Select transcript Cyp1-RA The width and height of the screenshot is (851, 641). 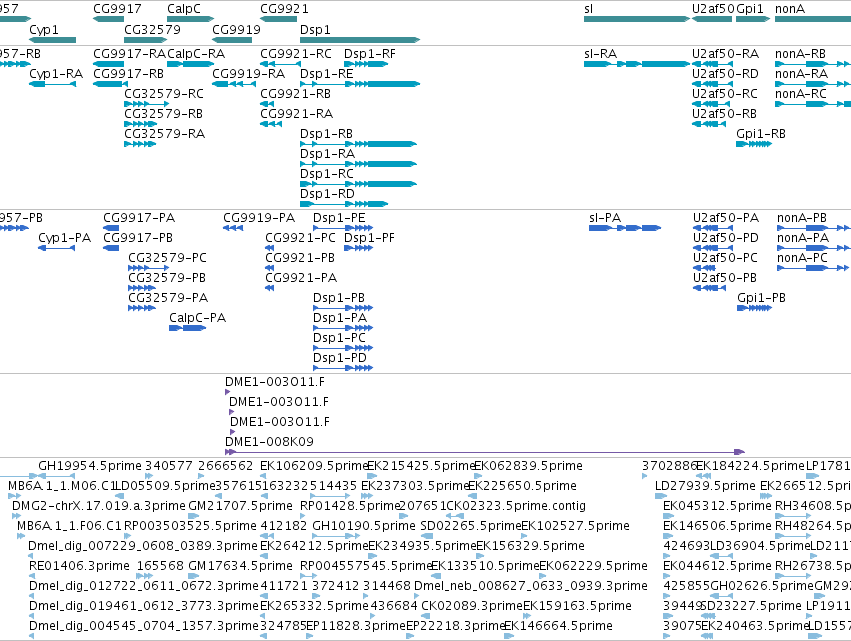click(53, 84)
